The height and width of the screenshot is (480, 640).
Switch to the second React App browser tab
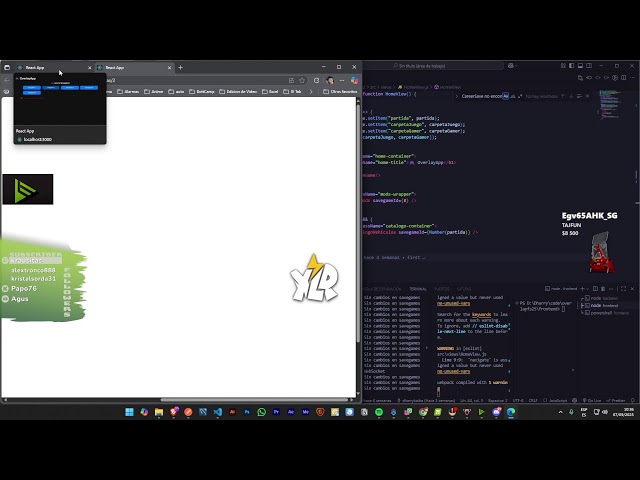pos(133,67)
